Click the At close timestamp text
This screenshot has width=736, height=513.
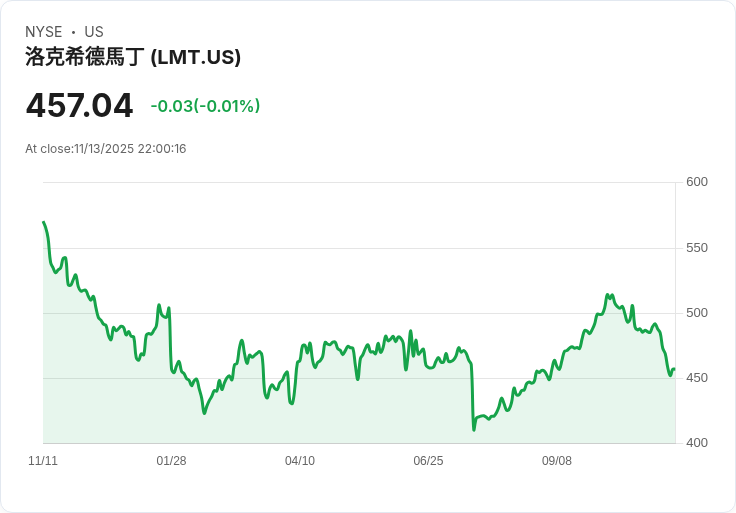106,149
